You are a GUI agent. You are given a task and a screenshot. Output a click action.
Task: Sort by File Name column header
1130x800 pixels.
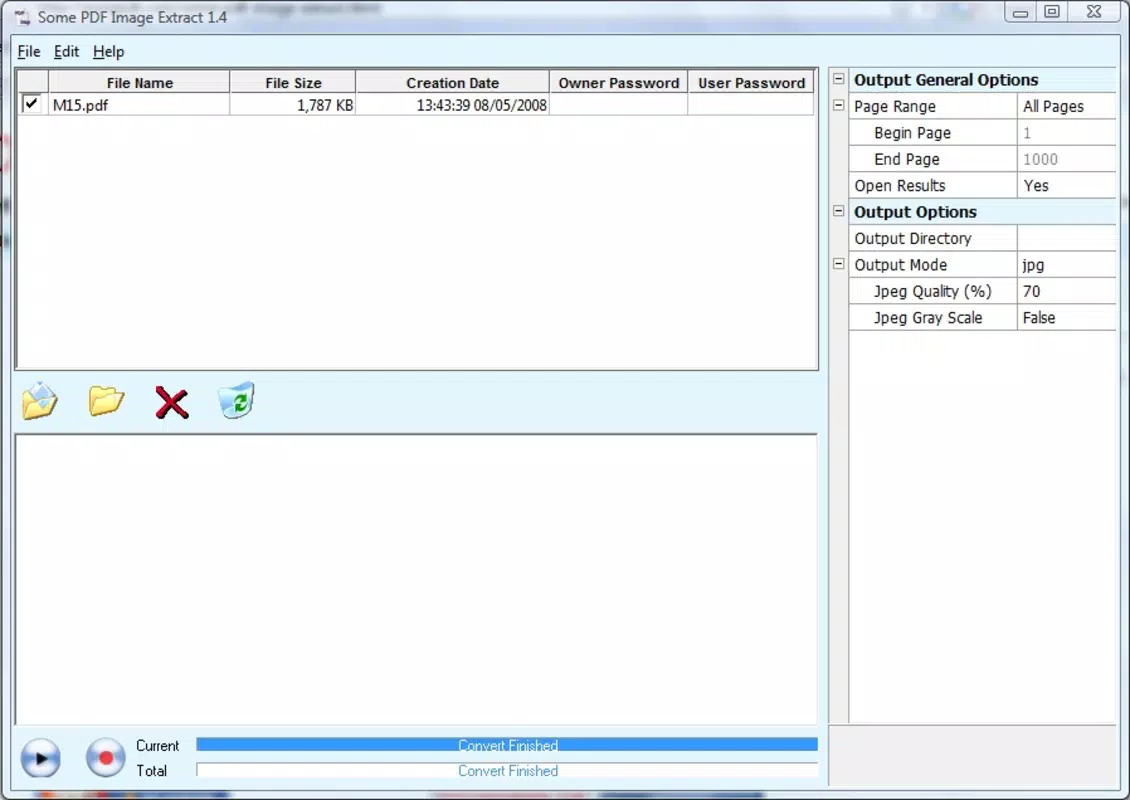(139, 82)
